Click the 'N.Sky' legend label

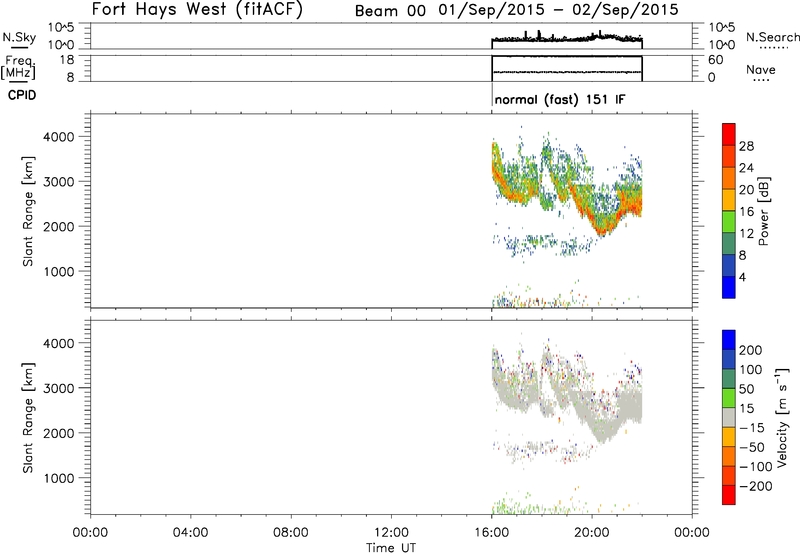(x=19, y=37)
